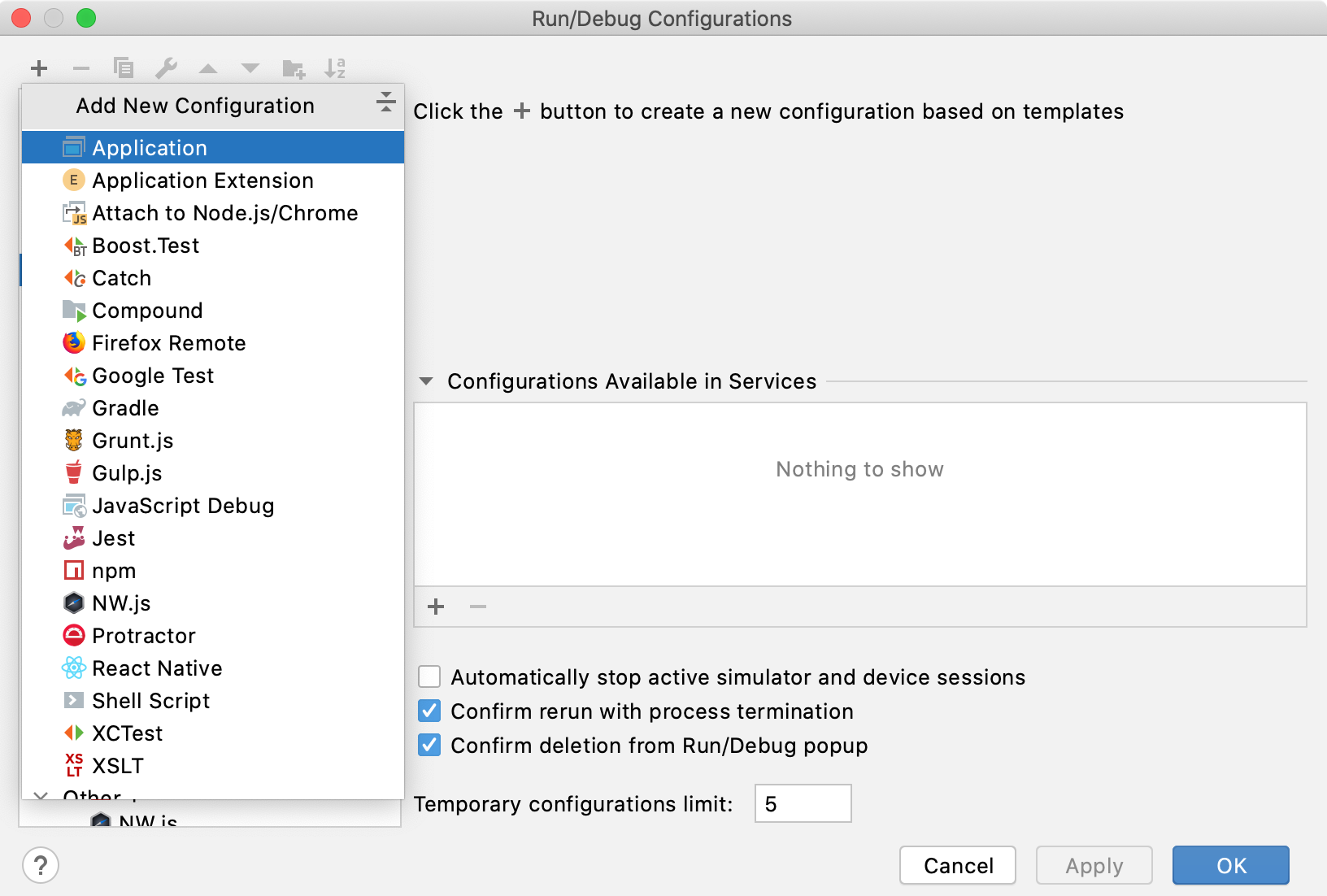Click the Cancel button
Screen dimensions: 1327x896
coord(958,865)
